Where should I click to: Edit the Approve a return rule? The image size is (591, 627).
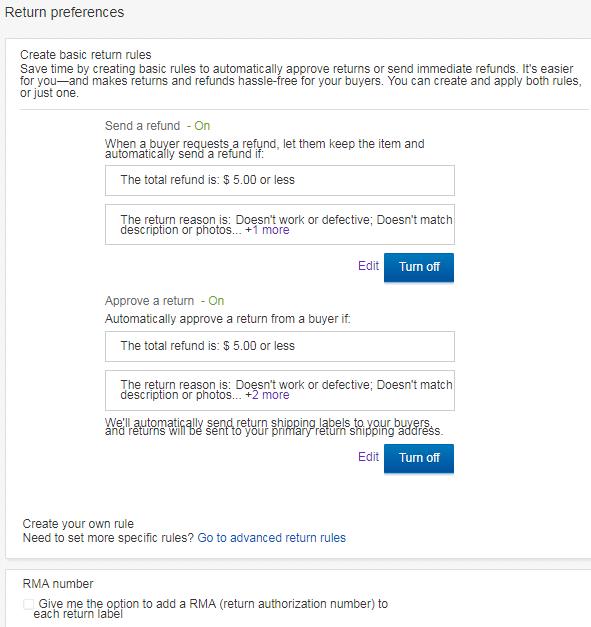[368, 457]
